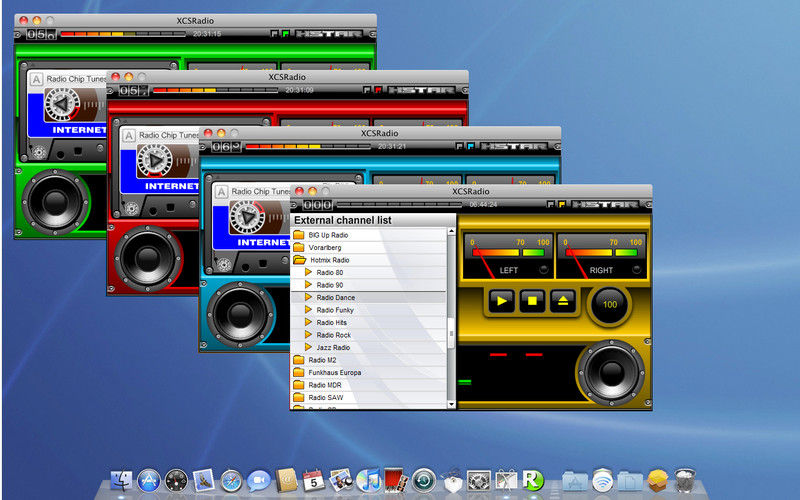The image size is (800, 500).
Task: Select the Radio Hits channel
Action: point(368,322)
